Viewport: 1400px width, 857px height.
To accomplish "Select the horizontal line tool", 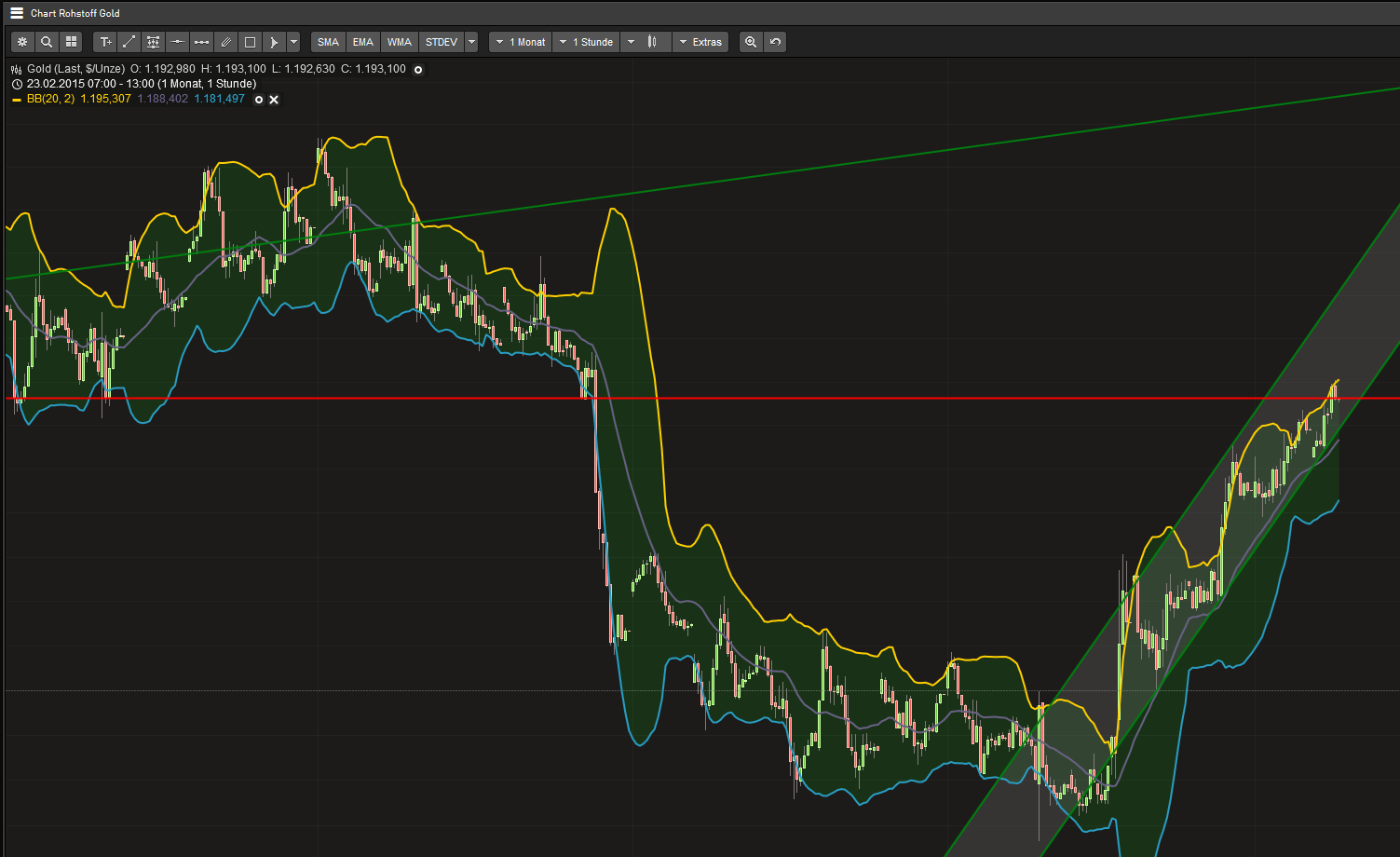I will (177, 42).
